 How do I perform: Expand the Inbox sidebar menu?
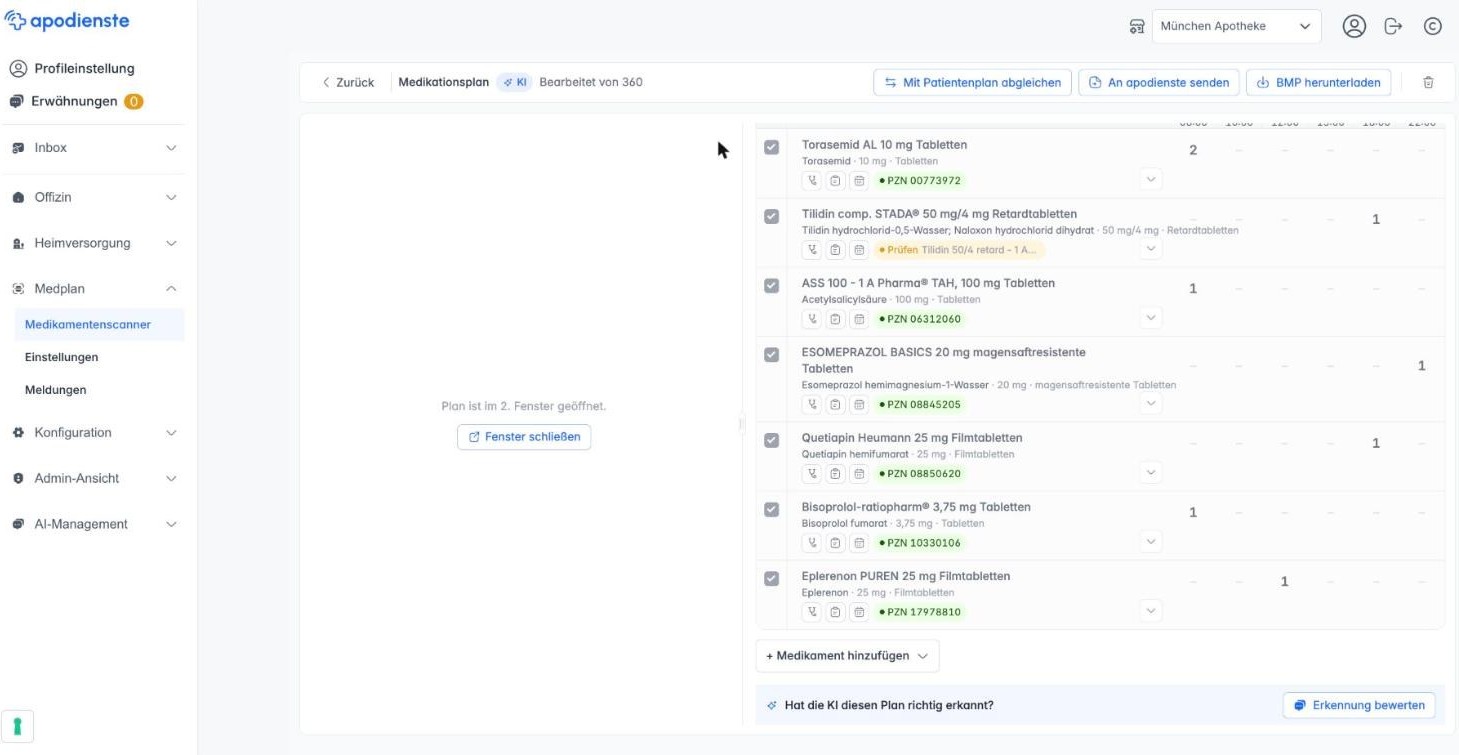coord(93,147)
